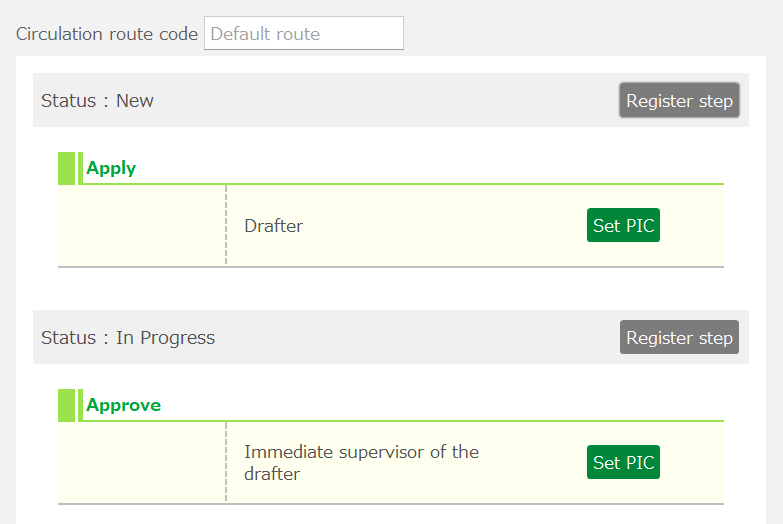The width and height of the screenshot is (783, 524).
Task: Click Set PIC for the Drafter
Action: [623, 226]
